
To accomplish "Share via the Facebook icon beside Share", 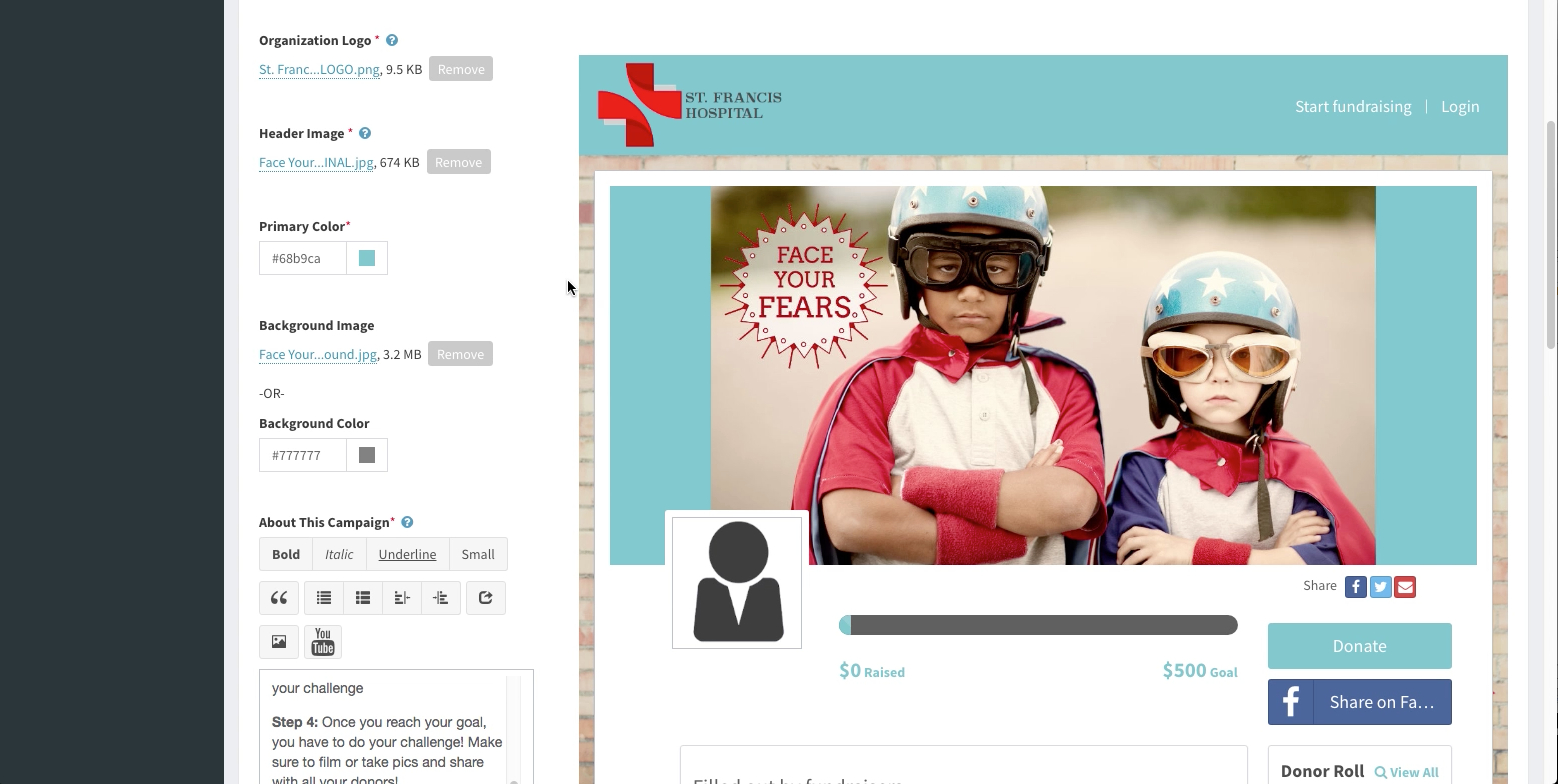I will click(1356, 587).
